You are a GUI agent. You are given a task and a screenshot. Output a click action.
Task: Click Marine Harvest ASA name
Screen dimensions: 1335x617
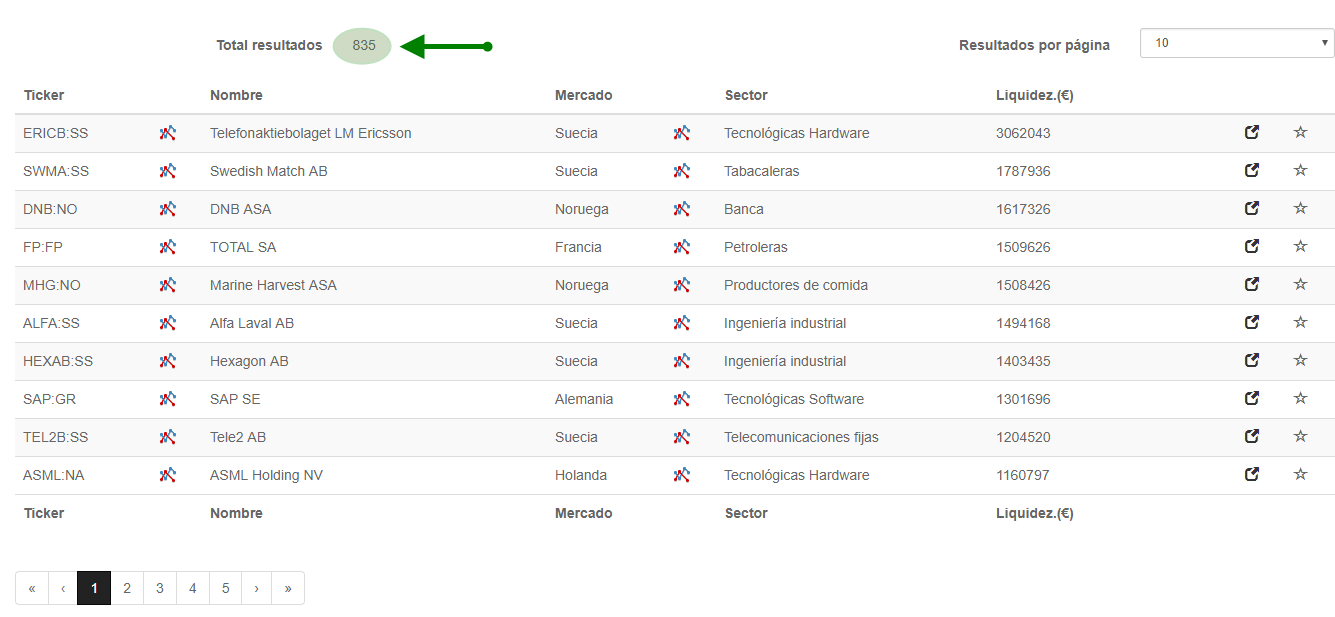[273, 285]
